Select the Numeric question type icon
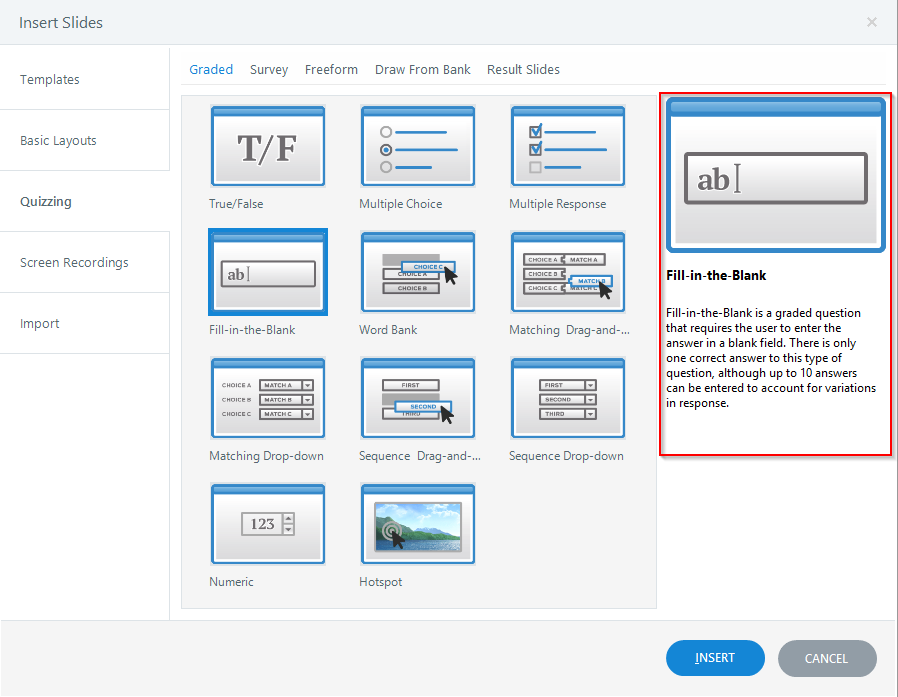The height and width of the screenshot is (697, 898). click(268, 524)
